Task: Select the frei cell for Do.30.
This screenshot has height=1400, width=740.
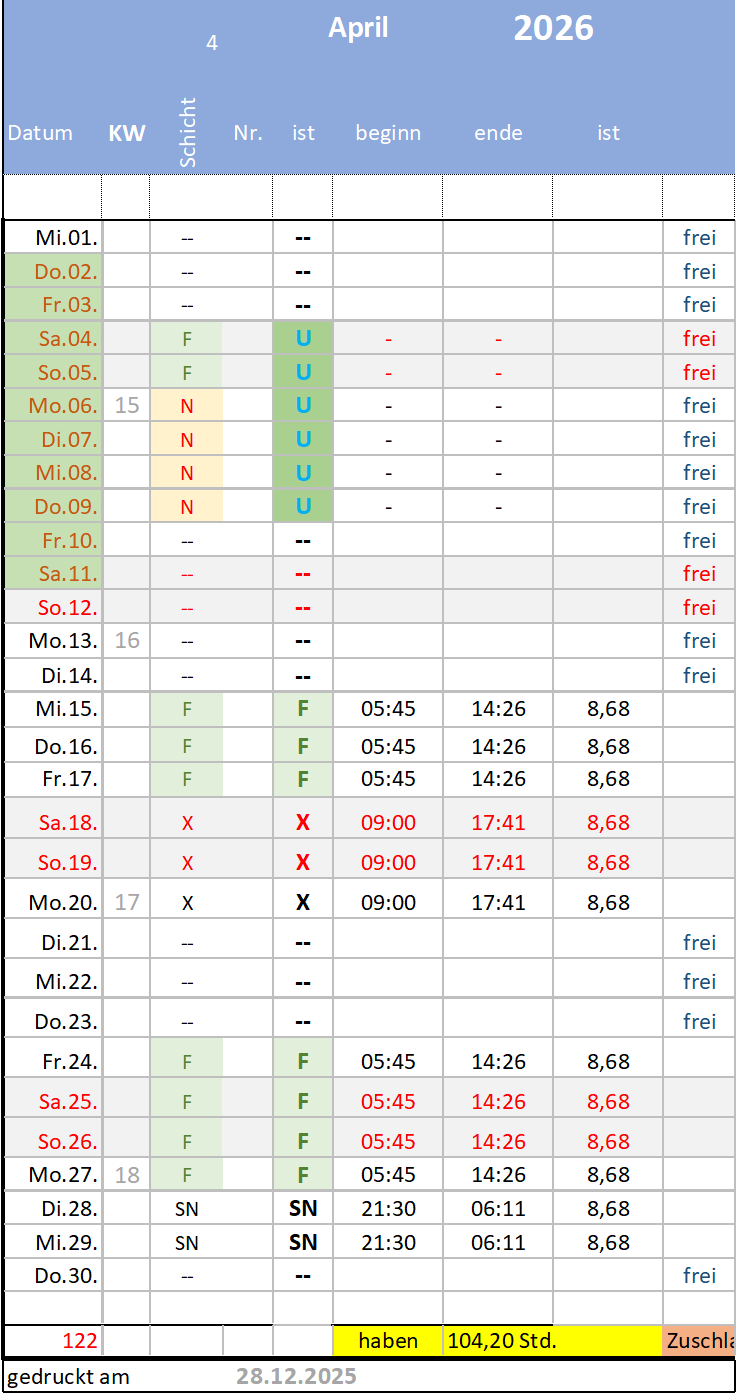Action: coord(699,1275)
